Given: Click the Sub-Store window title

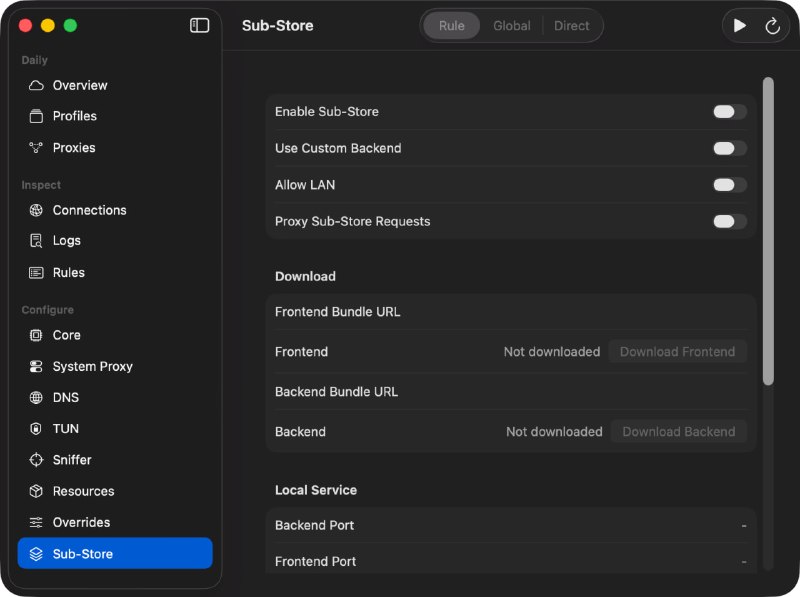Looking at the screenshot, I should pyautogui.click(x=278, y=26).
